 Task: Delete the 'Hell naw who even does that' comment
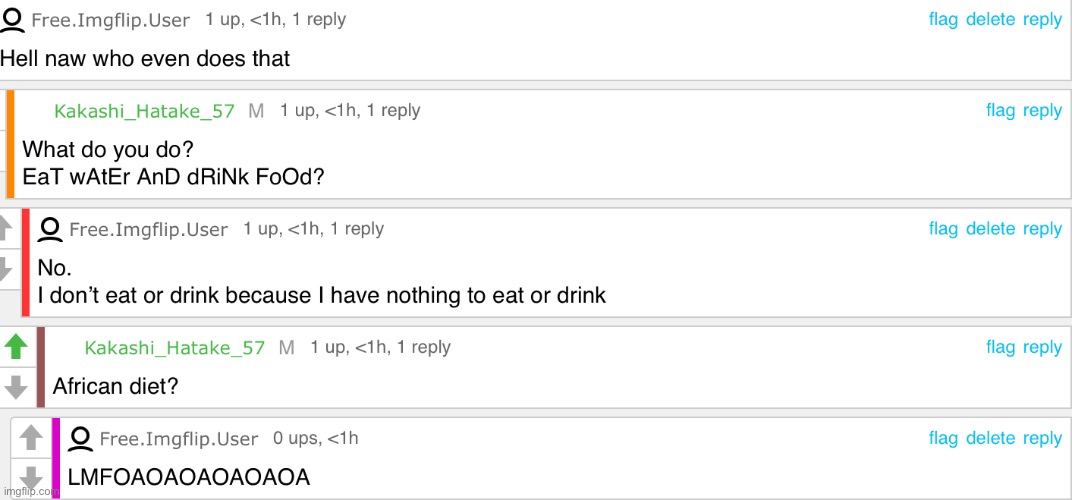click(990, 19)
